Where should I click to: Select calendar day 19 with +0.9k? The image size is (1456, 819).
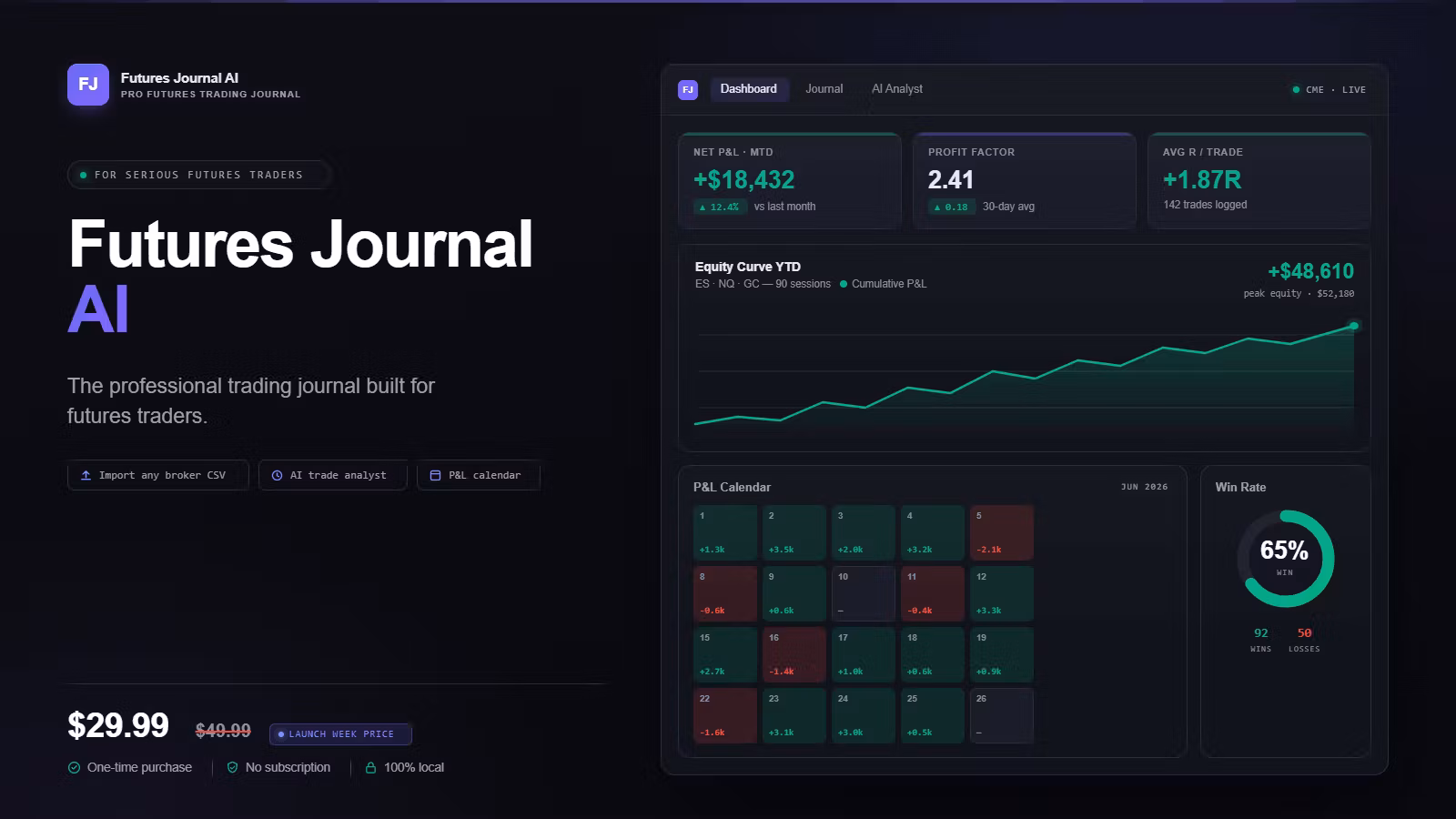1002,654
